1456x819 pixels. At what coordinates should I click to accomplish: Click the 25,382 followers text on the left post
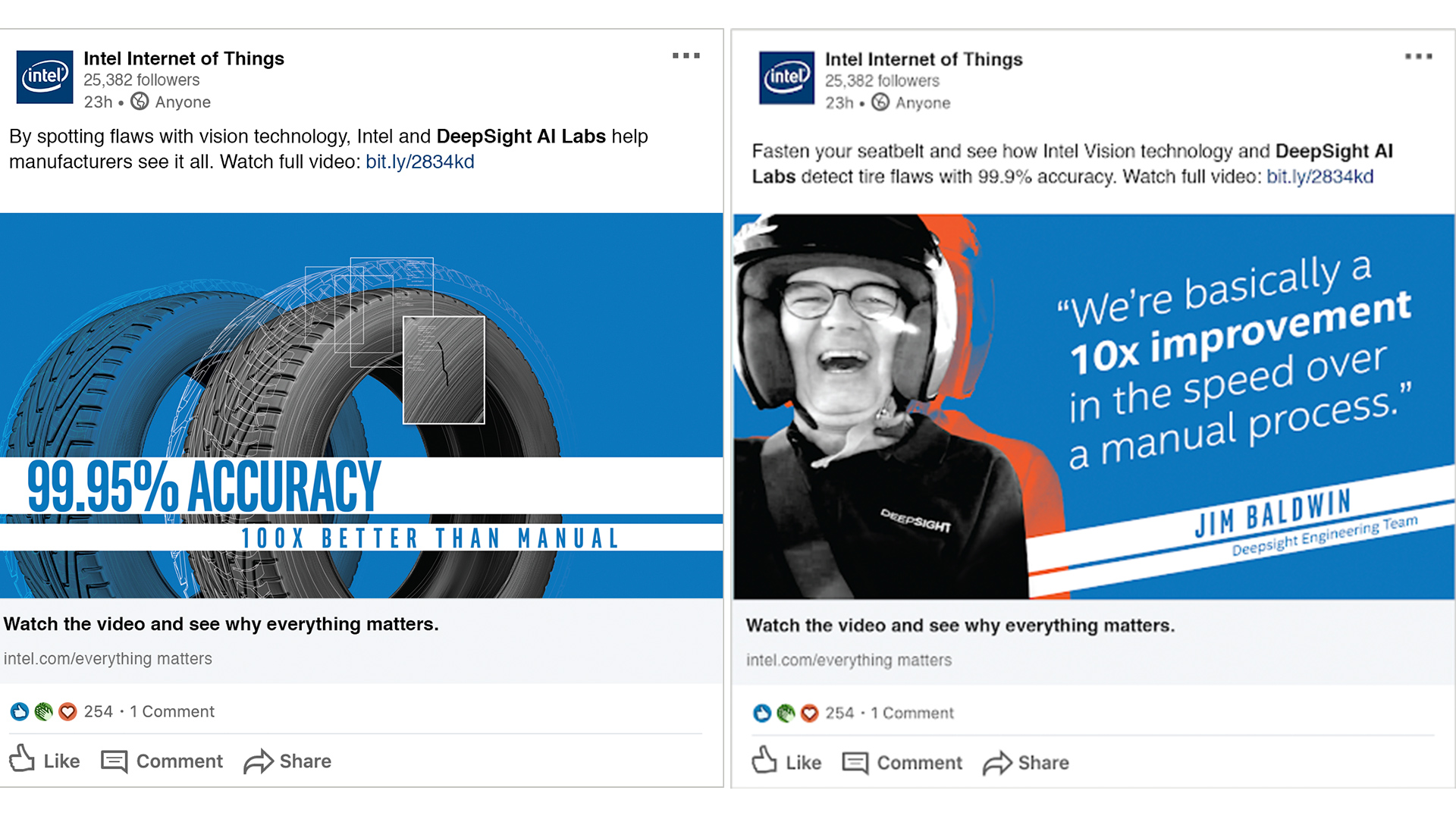[x=142, y=80]
